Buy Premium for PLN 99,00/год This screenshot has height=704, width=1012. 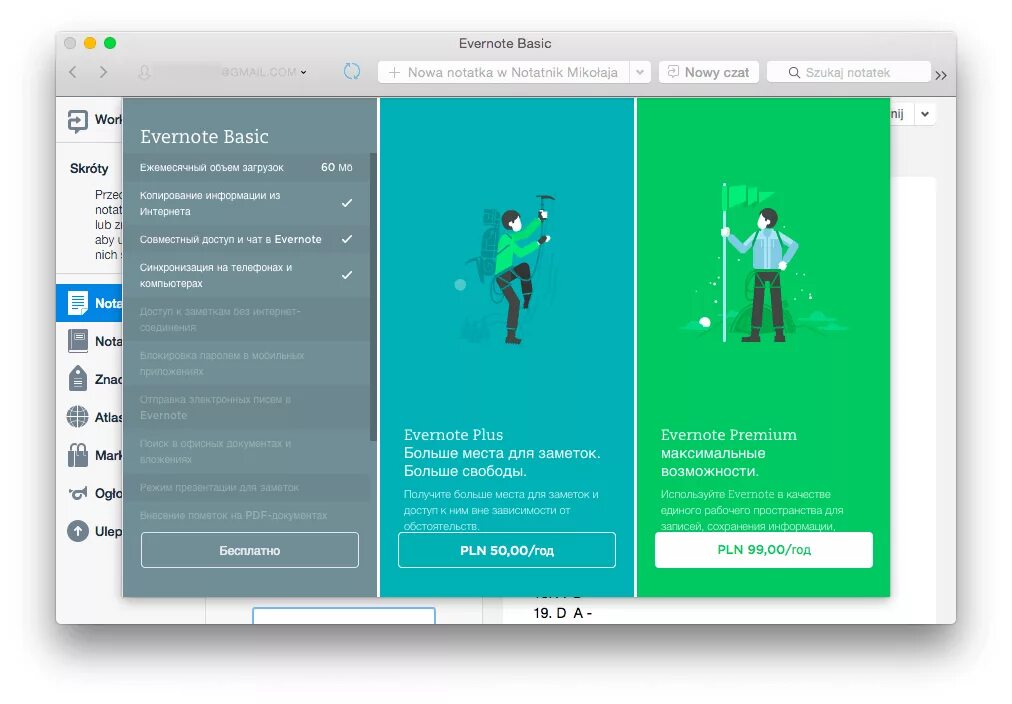coord(764,550)
